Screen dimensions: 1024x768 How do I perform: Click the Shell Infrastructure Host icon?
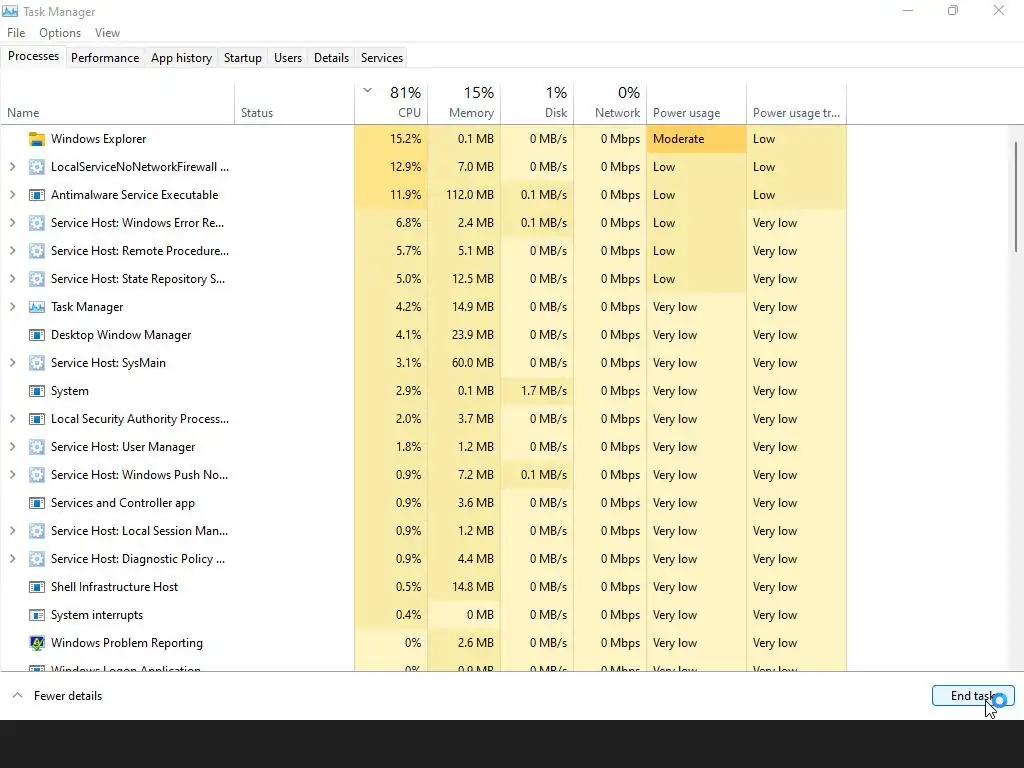37,587
